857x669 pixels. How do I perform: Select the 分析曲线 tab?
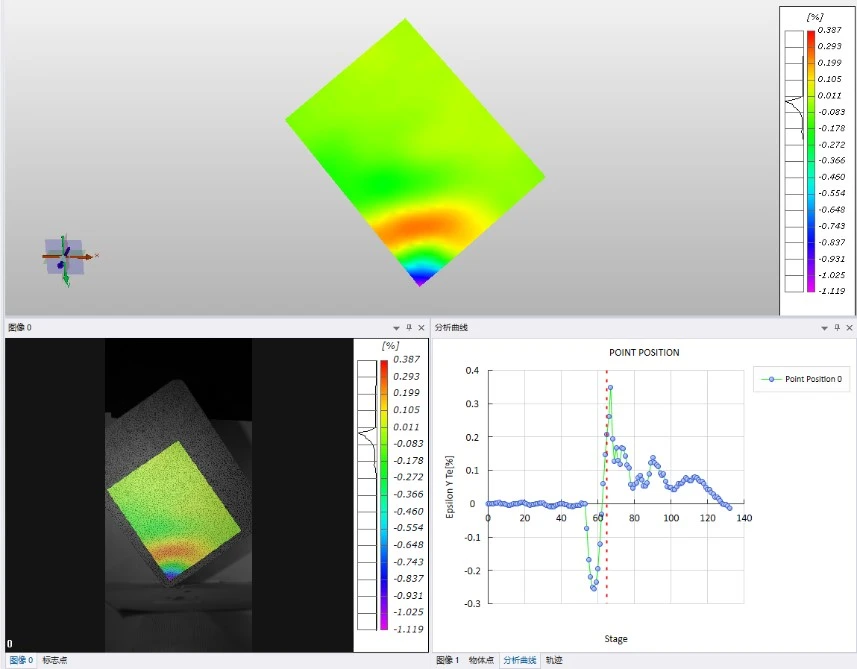[x=519, y=661]
